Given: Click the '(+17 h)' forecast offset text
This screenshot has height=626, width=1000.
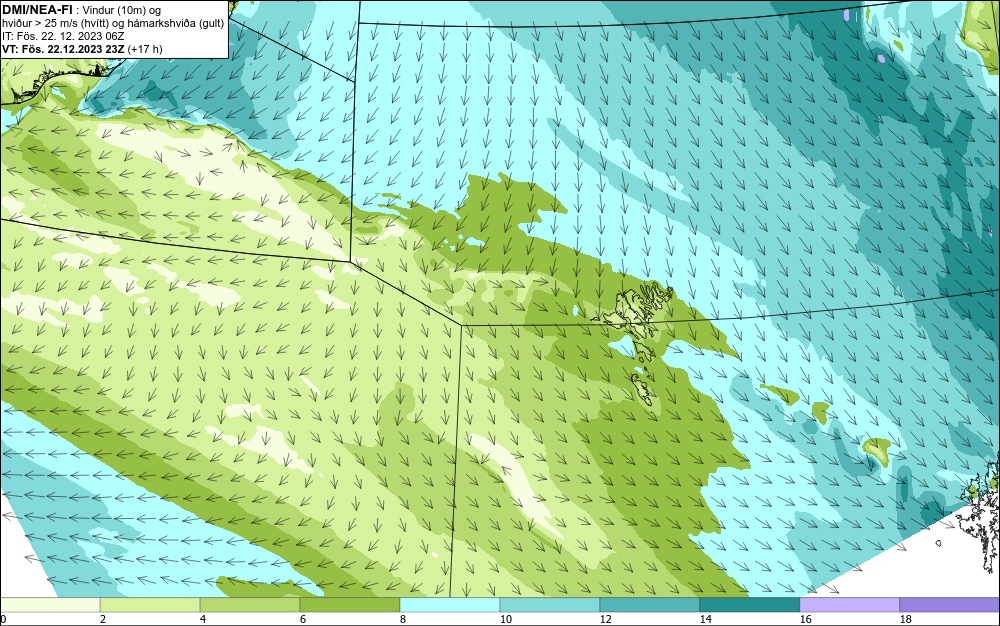Looking at the screenshot, I should click(145, 49).
